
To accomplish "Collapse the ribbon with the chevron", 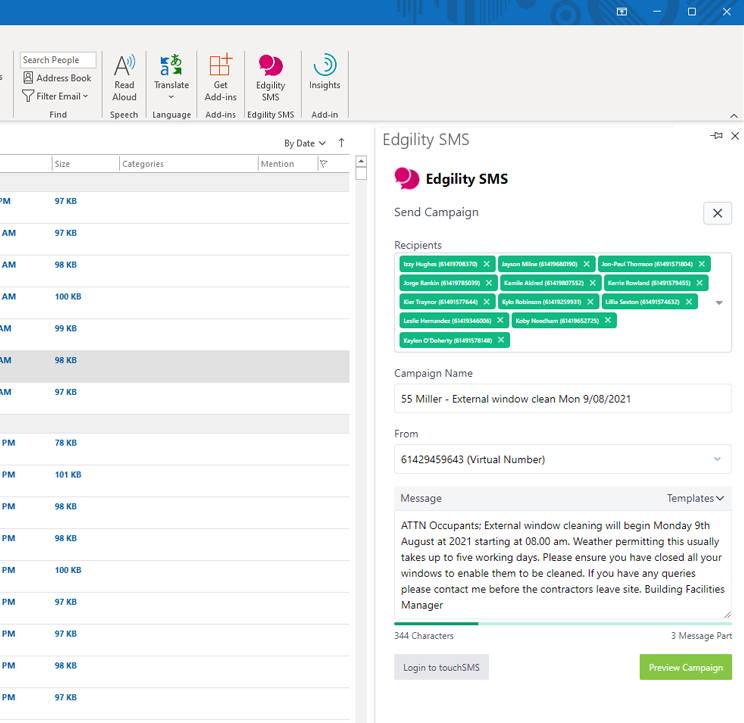I will click(x=734, y=115).
